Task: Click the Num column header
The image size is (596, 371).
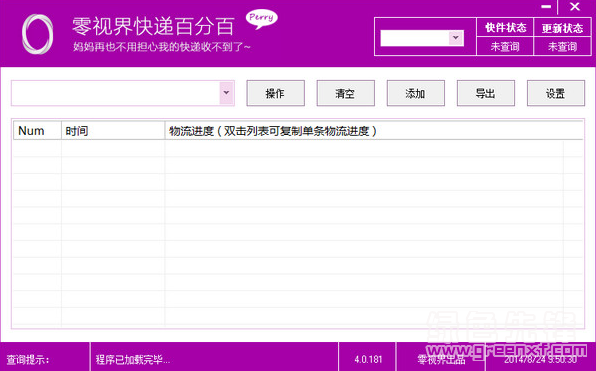Action: [37, 131]
